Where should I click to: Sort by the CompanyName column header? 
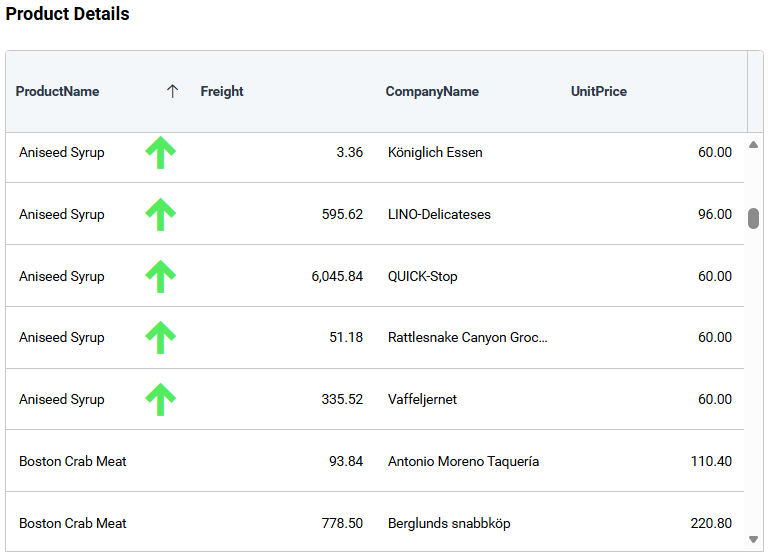(432, 91)
